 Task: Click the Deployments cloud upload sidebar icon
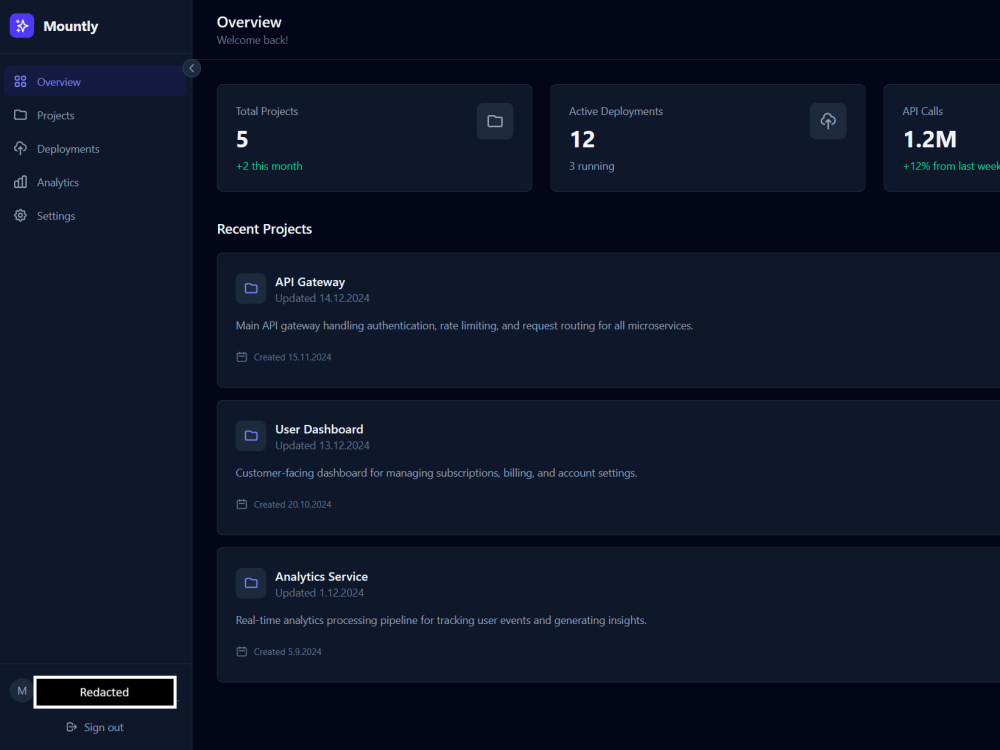pyautogui.click(x=20, y=149)
